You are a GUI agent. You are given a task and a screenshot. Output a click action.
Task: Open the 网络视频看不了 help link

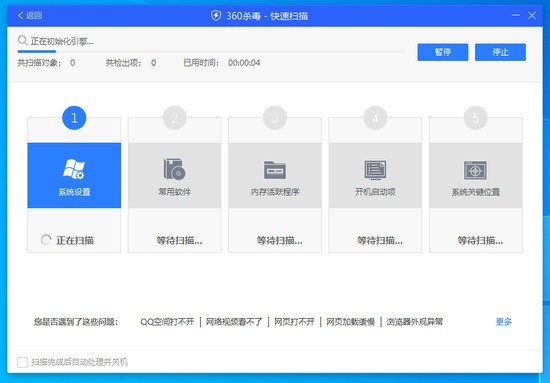(x=234, y=322)
